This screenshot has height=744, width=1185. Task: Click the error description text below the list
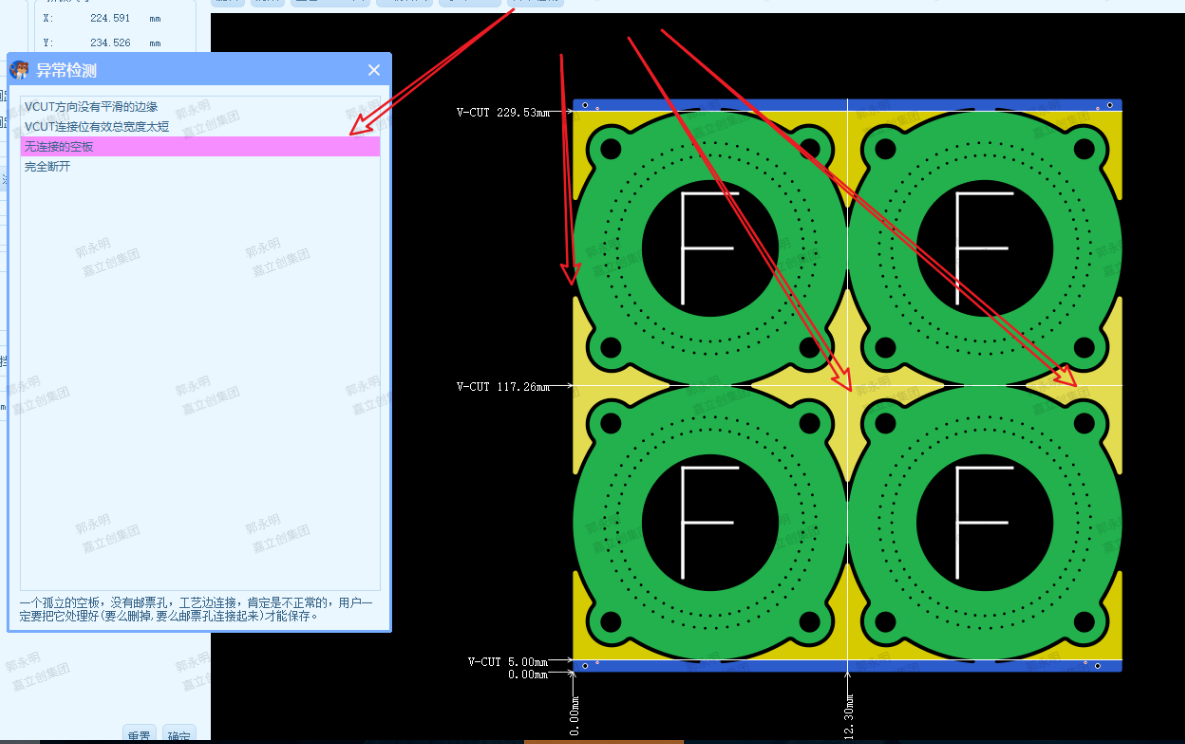(196, 609)
